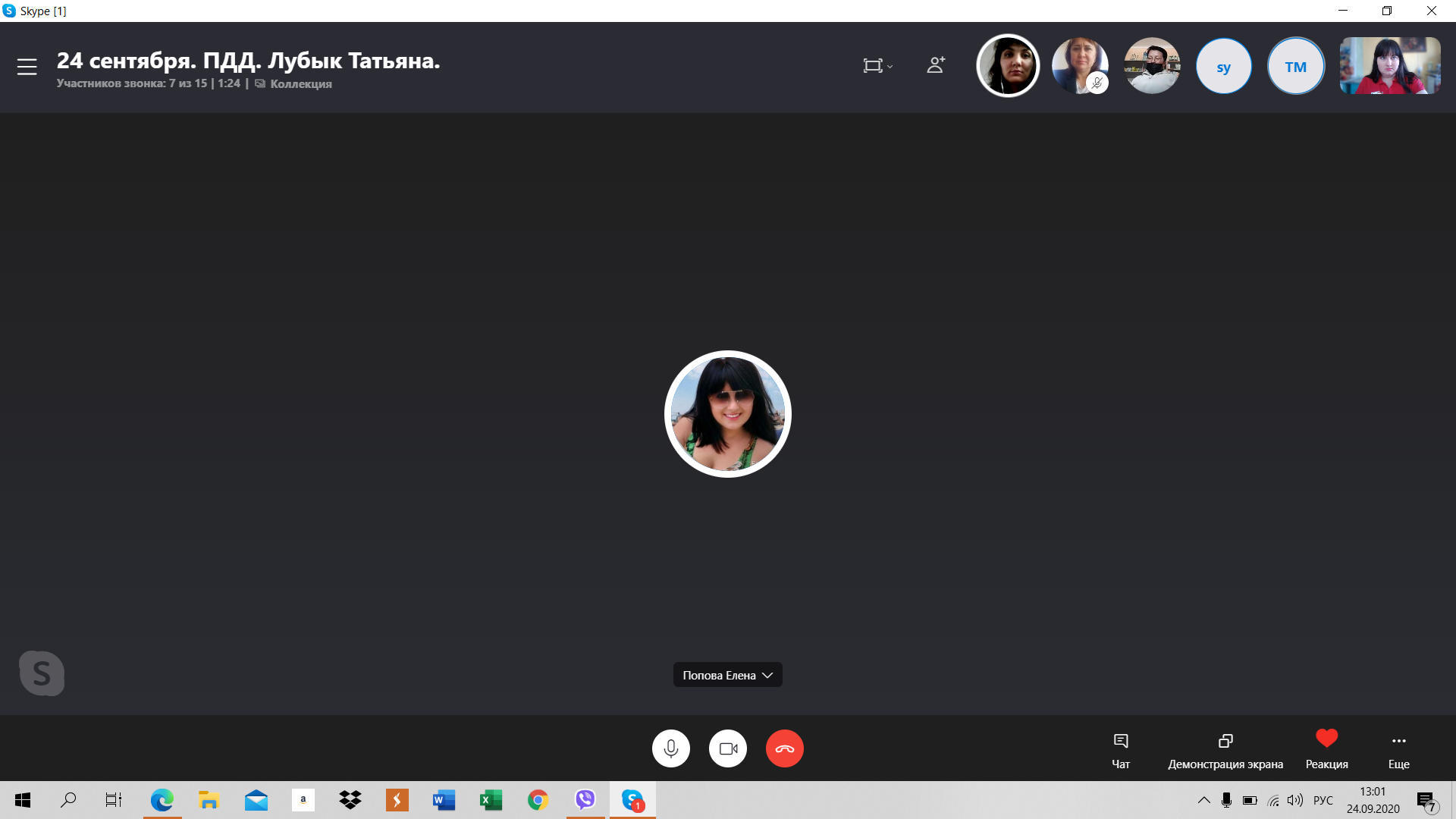Click the call title 24 сентября. ПДД.

coord(248,61)
